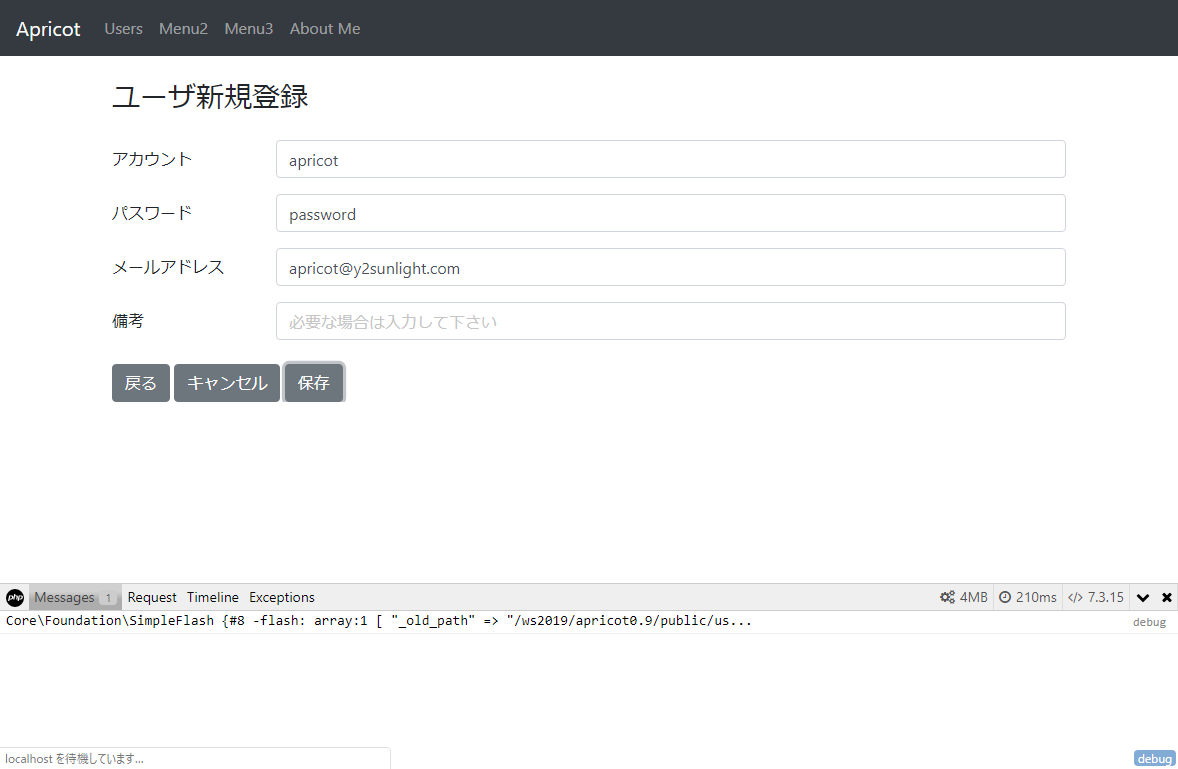The width and height of the screenshot is (1178, 769).
Task: Go to the About Me page
Action: point(325,29)
